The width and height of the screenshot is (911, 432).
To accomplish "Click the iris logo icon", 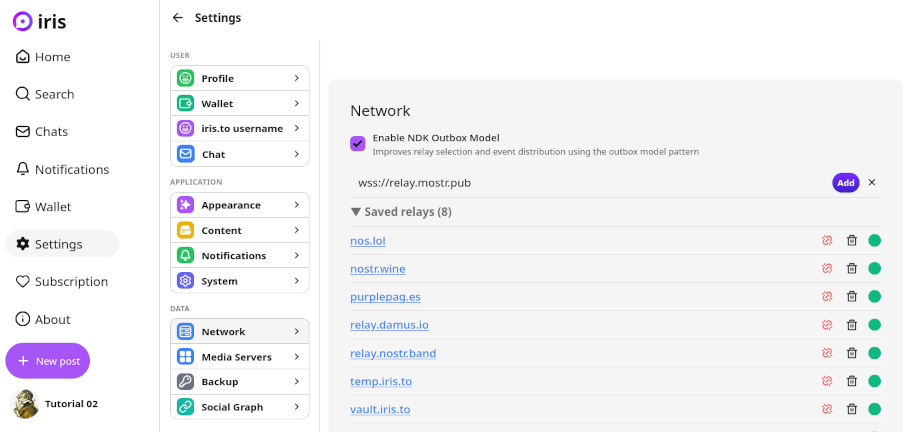I will (22, 21).
